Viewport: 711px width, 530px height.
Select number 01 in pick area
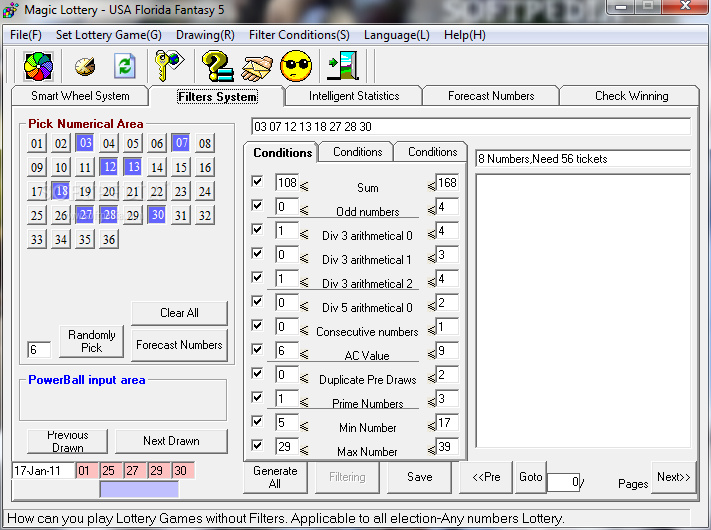[37, 144]
